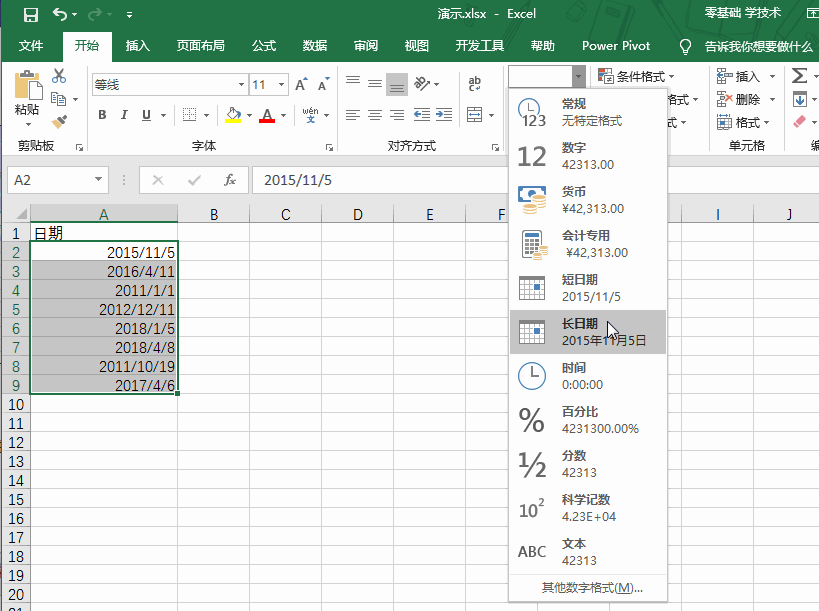Switch to the Power Pivot tab

[616, 46]
